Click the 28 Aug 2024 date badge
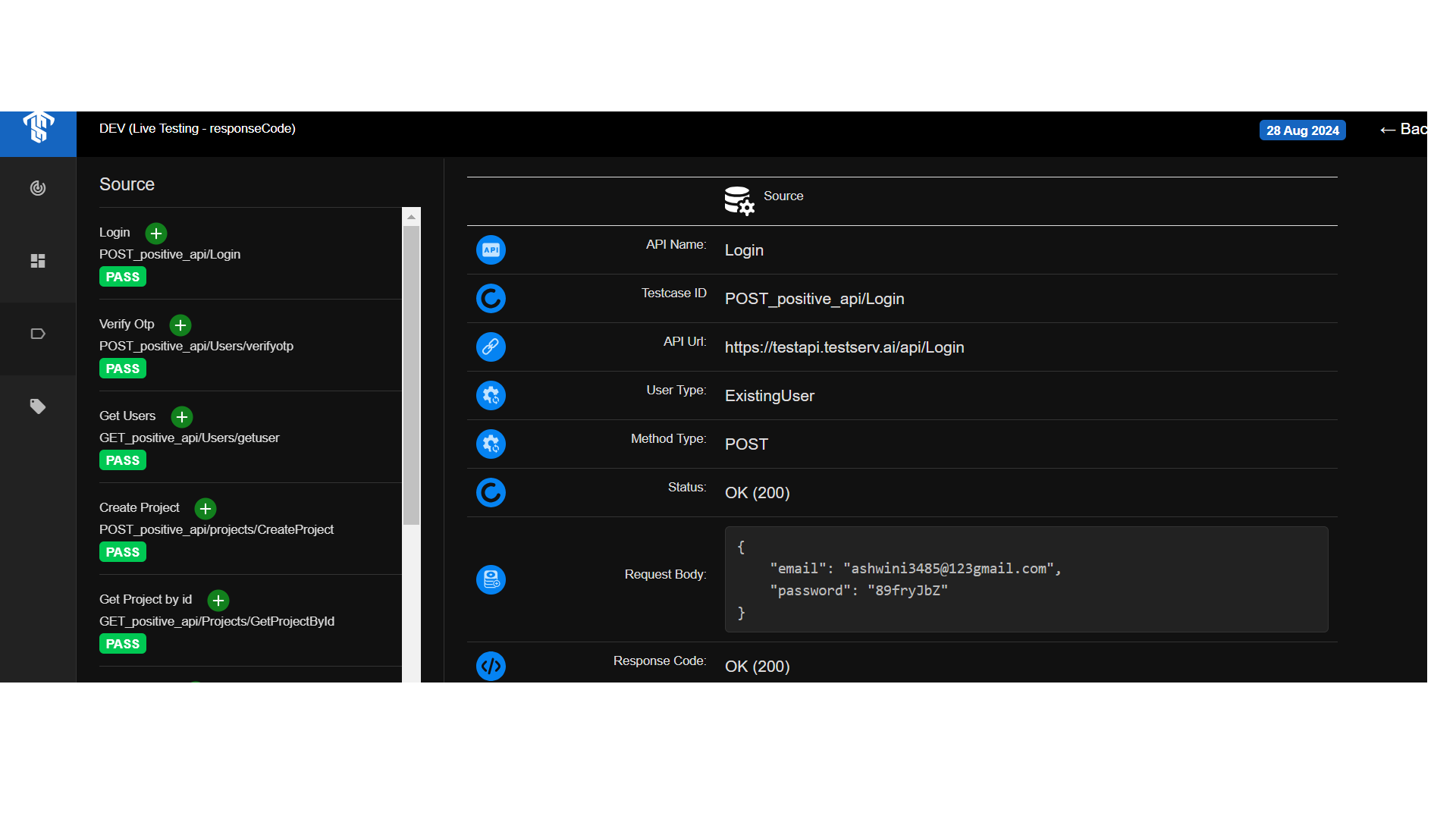1456x819 pixels. tap(1302, 130)
